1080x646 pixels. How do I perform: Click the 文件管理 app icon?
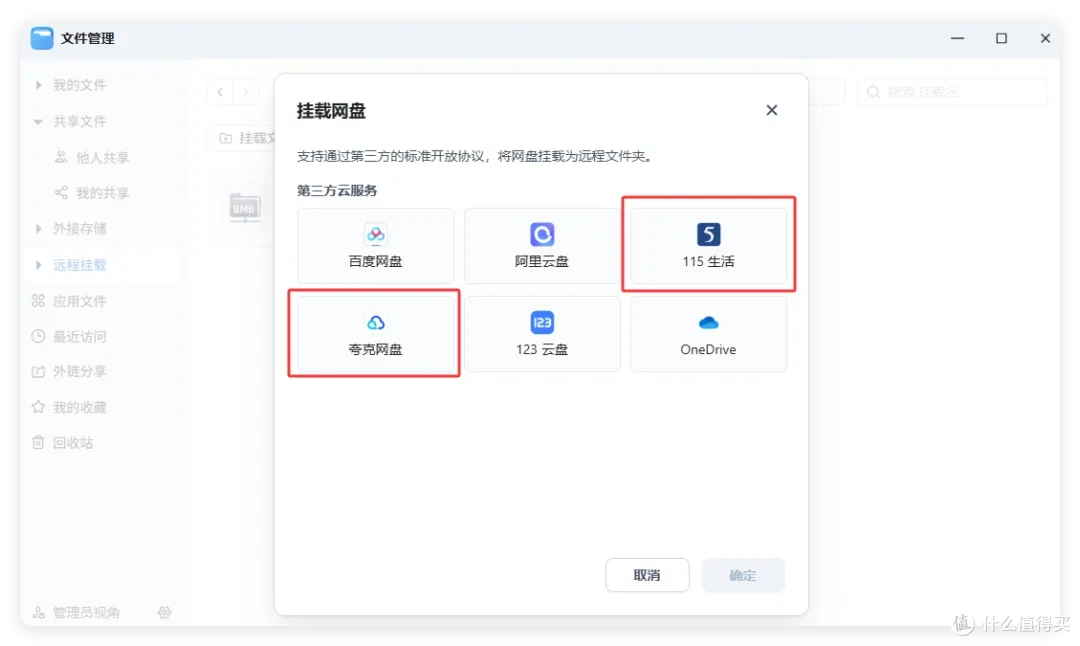tap(42, 39)
